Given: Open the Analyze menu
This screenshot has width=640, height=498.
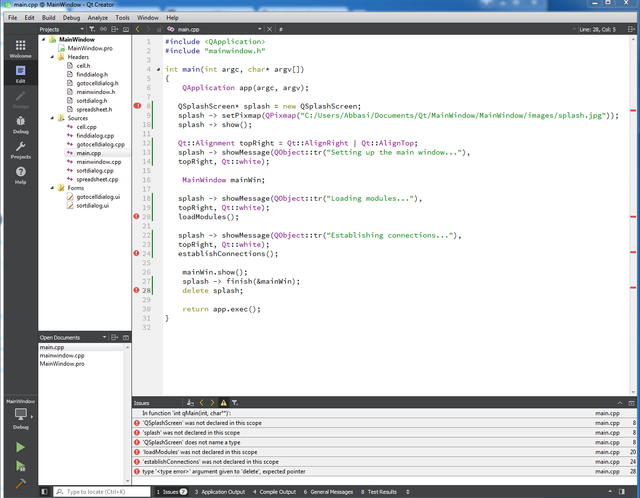Looking at the screenshot, I should click(98, 18).
